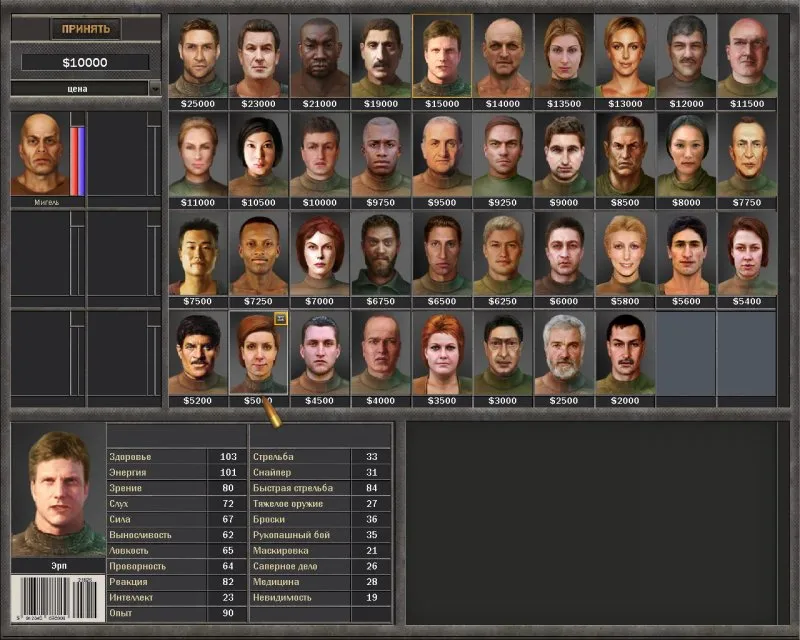Click the $10000 money balance display
Screen dimensions: 800x640
(85, 62)
